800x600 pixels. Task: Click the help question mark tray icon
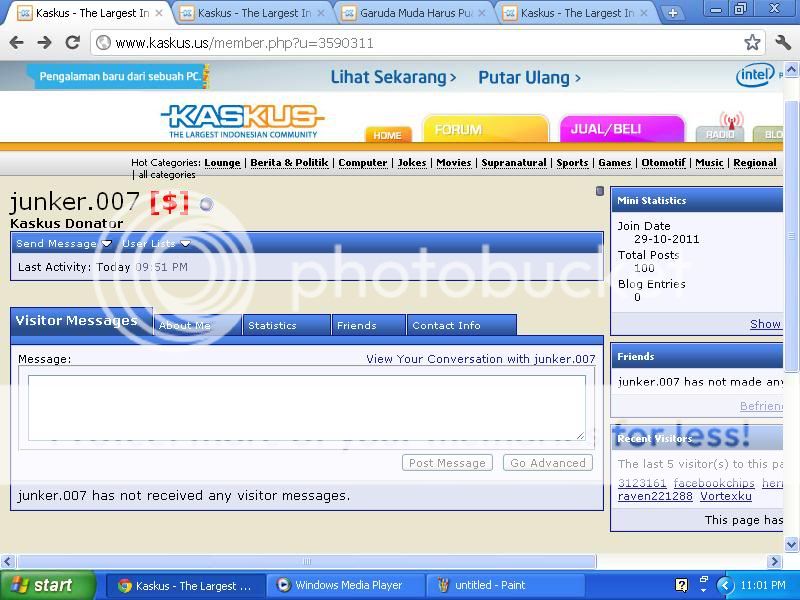point(681,585)
